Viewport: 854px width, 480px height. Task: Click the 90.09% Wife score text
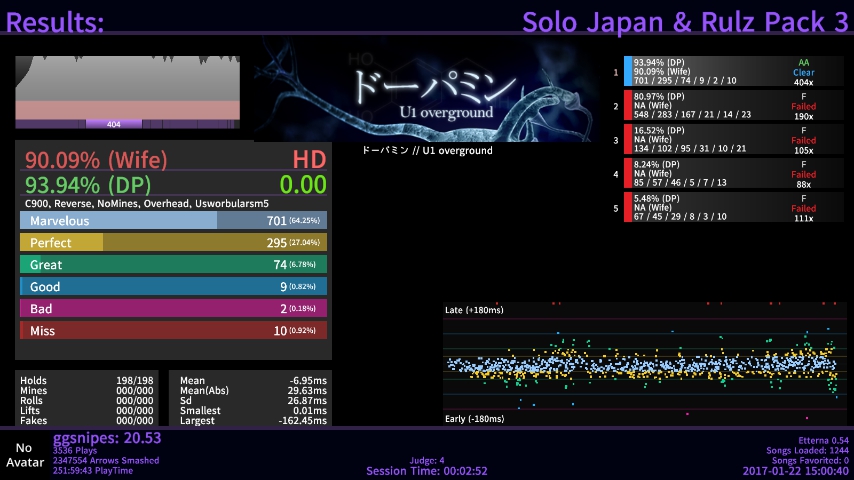pos(97,160)
